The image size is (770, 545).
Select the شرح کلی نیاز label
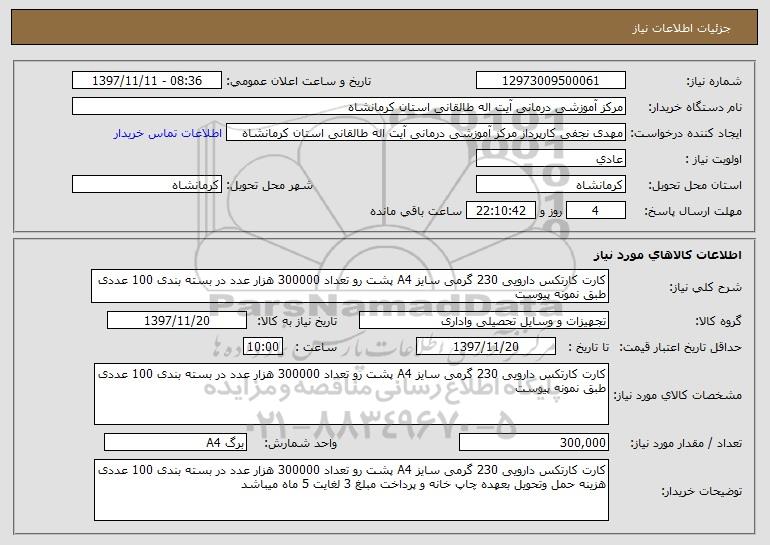[706, 287]
